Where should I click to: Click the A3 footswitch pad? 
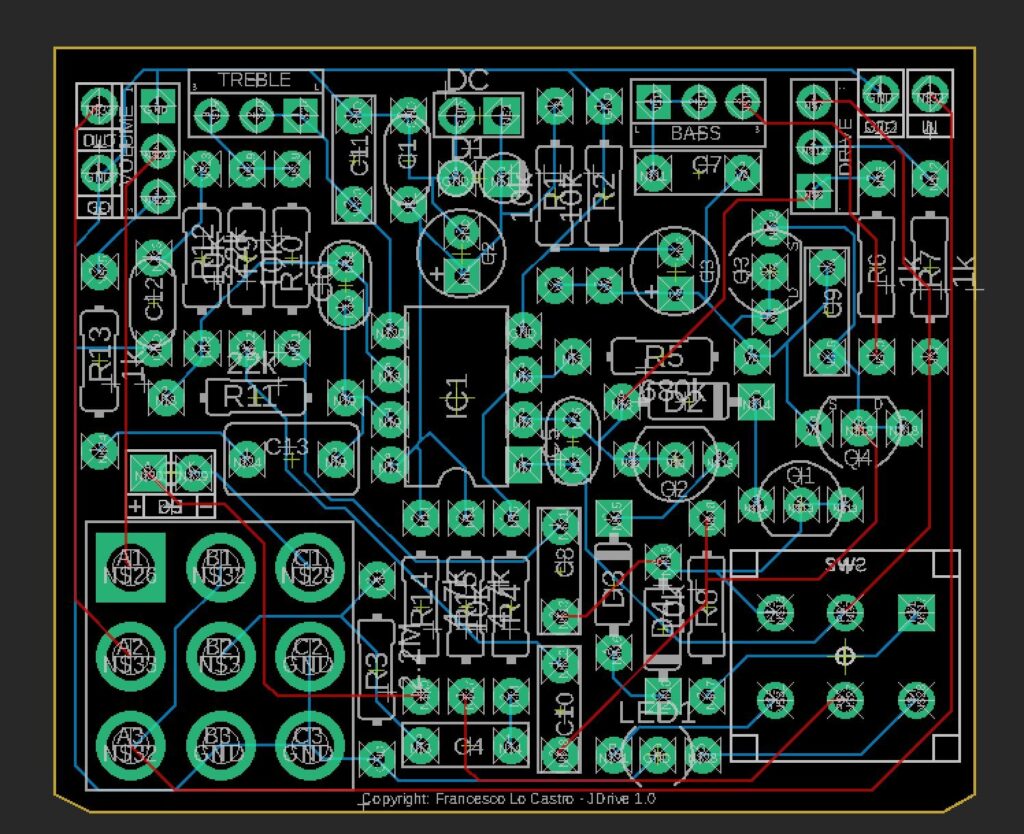[x=130, y=745]
